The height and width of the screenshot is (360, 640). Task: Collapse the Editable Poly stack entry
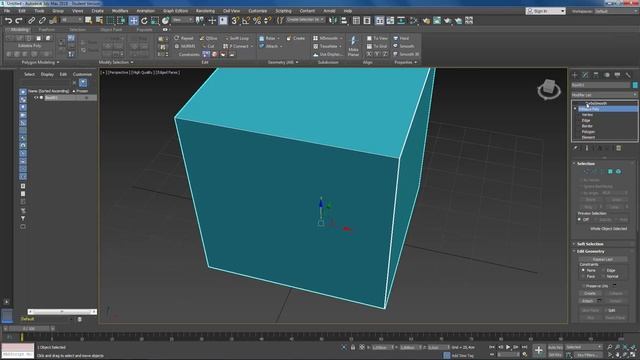click(575, 109)
